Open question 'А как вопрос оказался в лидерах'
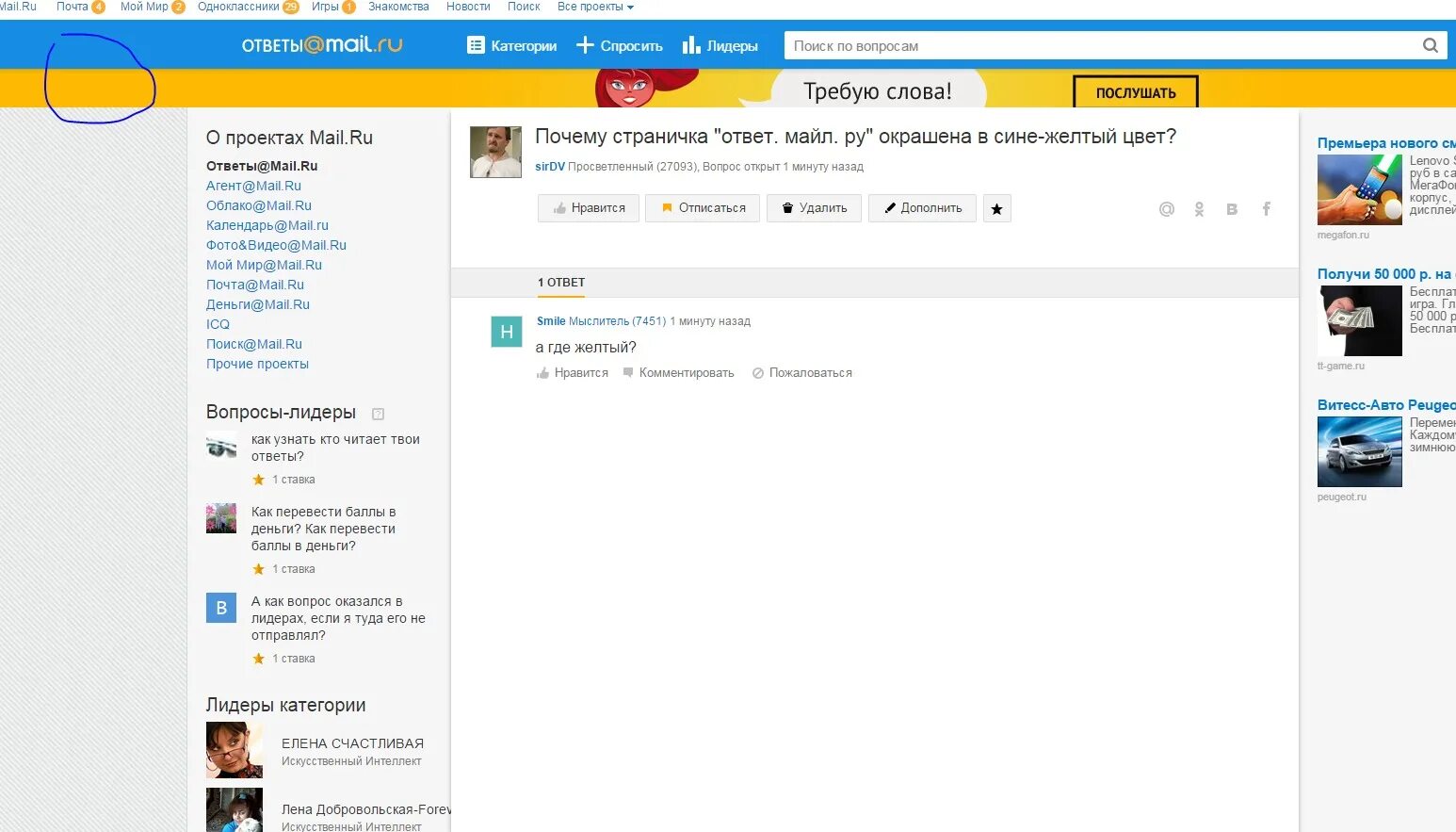The image size is (1456, 832). pos(338,618)
